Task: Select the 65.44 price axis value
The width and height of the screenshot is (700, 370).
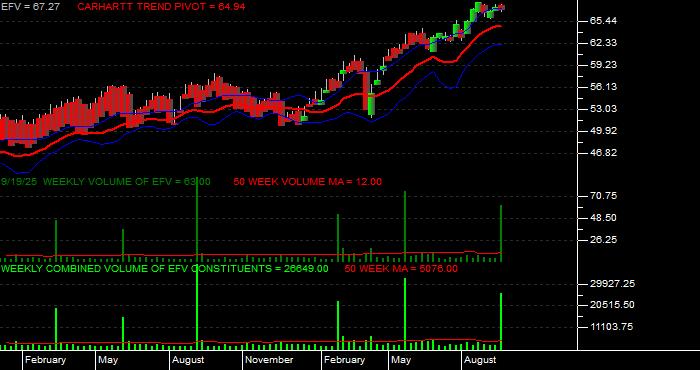Action: (x=603, y=21)
